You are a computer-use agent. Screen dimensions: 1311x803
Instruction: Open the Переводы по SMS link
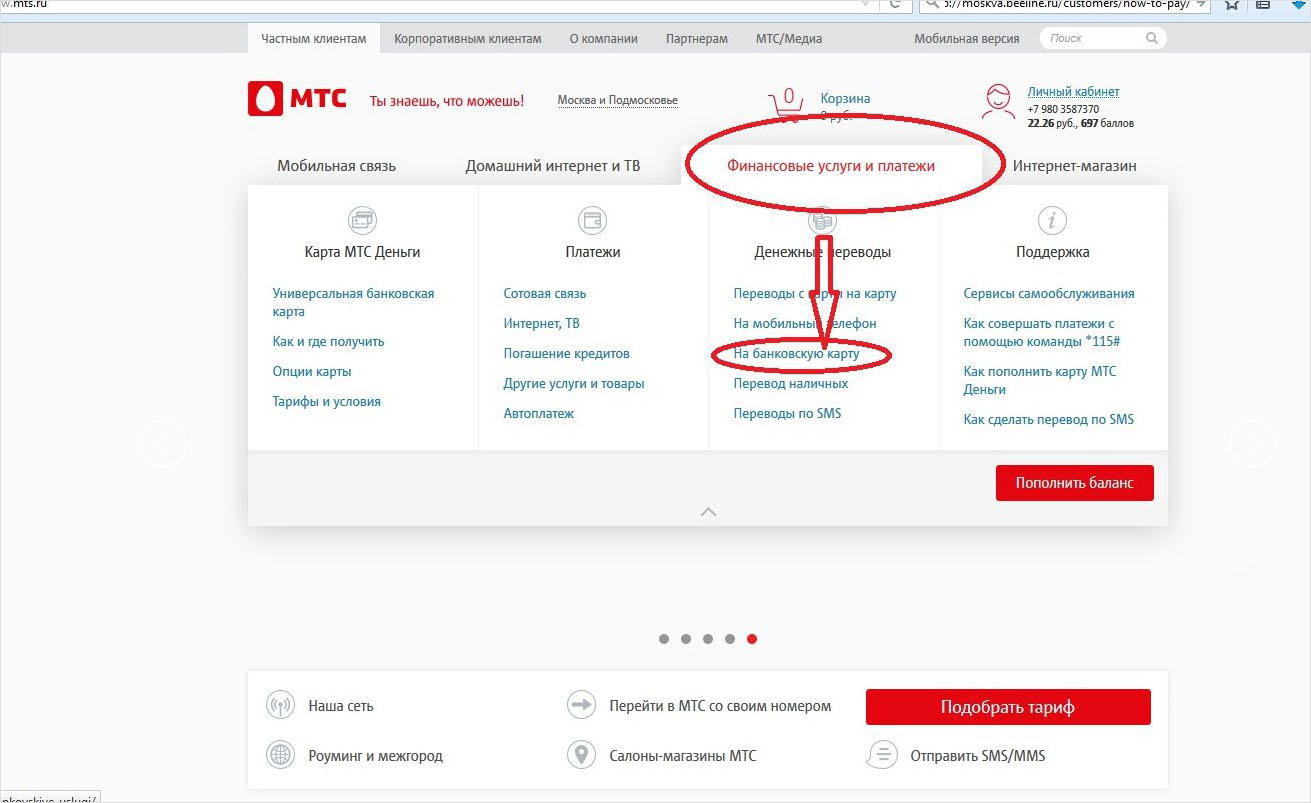point(787,414)
